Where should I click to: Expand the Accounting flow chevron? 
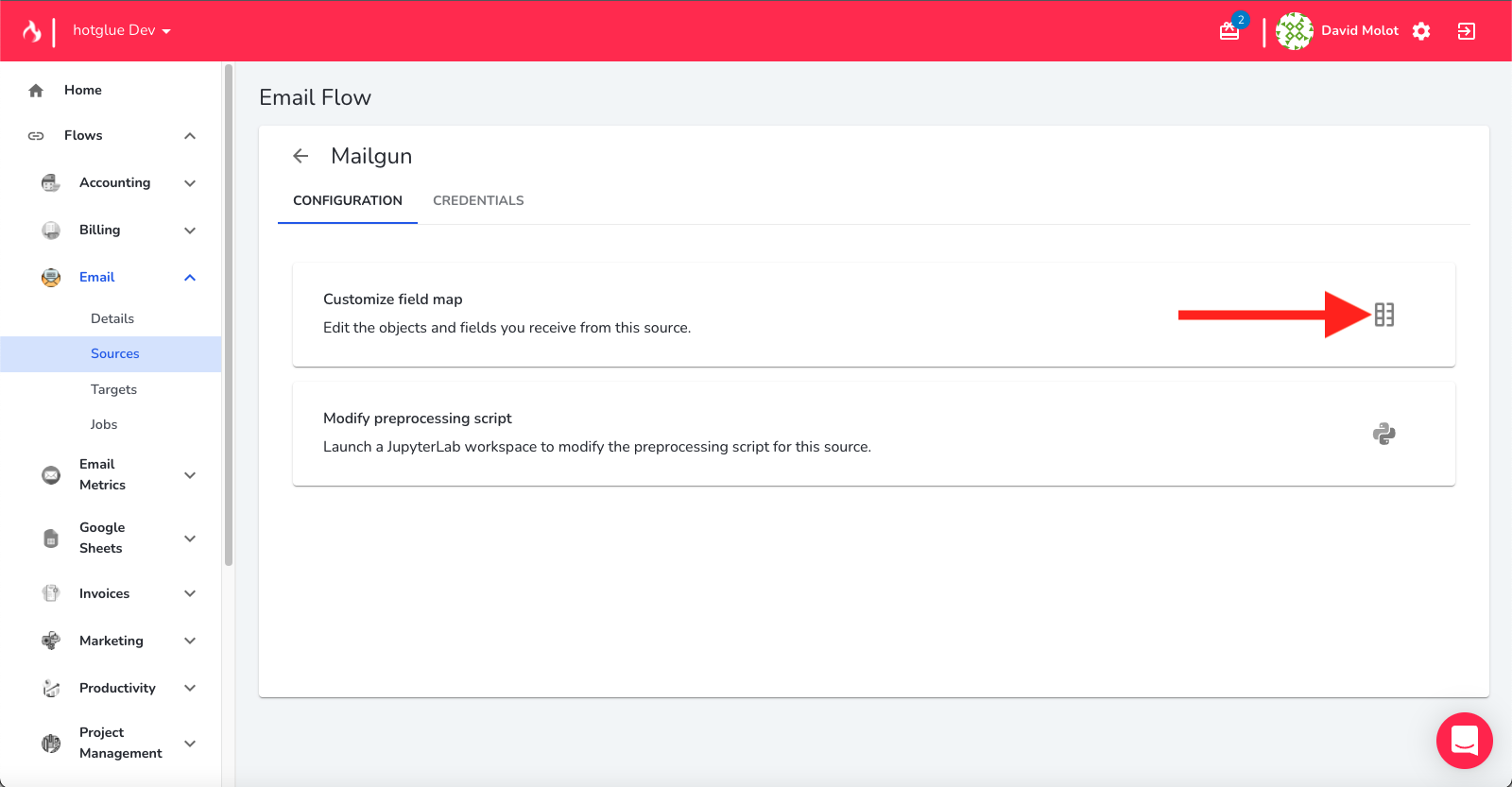[x=190, y=183]
